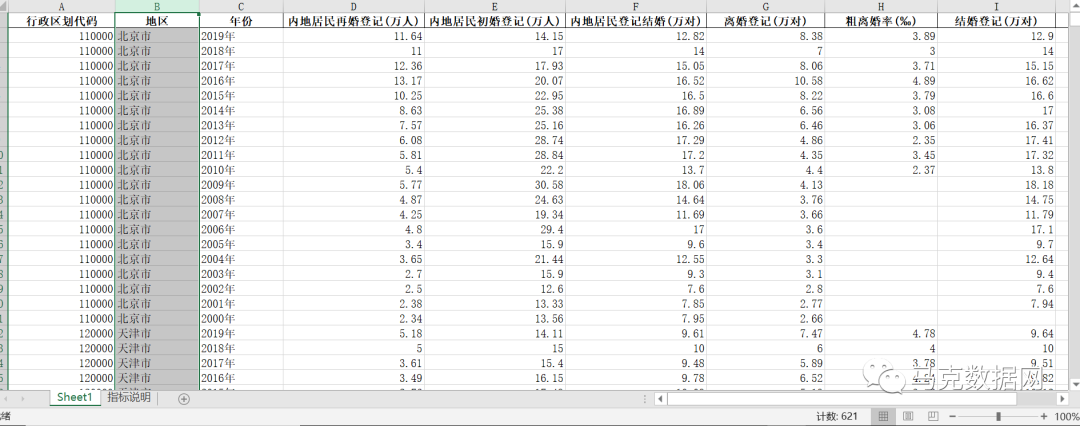Select the 计数: 621 status bar entry
Screen dimensions: 1080x426
pos(837,416)
